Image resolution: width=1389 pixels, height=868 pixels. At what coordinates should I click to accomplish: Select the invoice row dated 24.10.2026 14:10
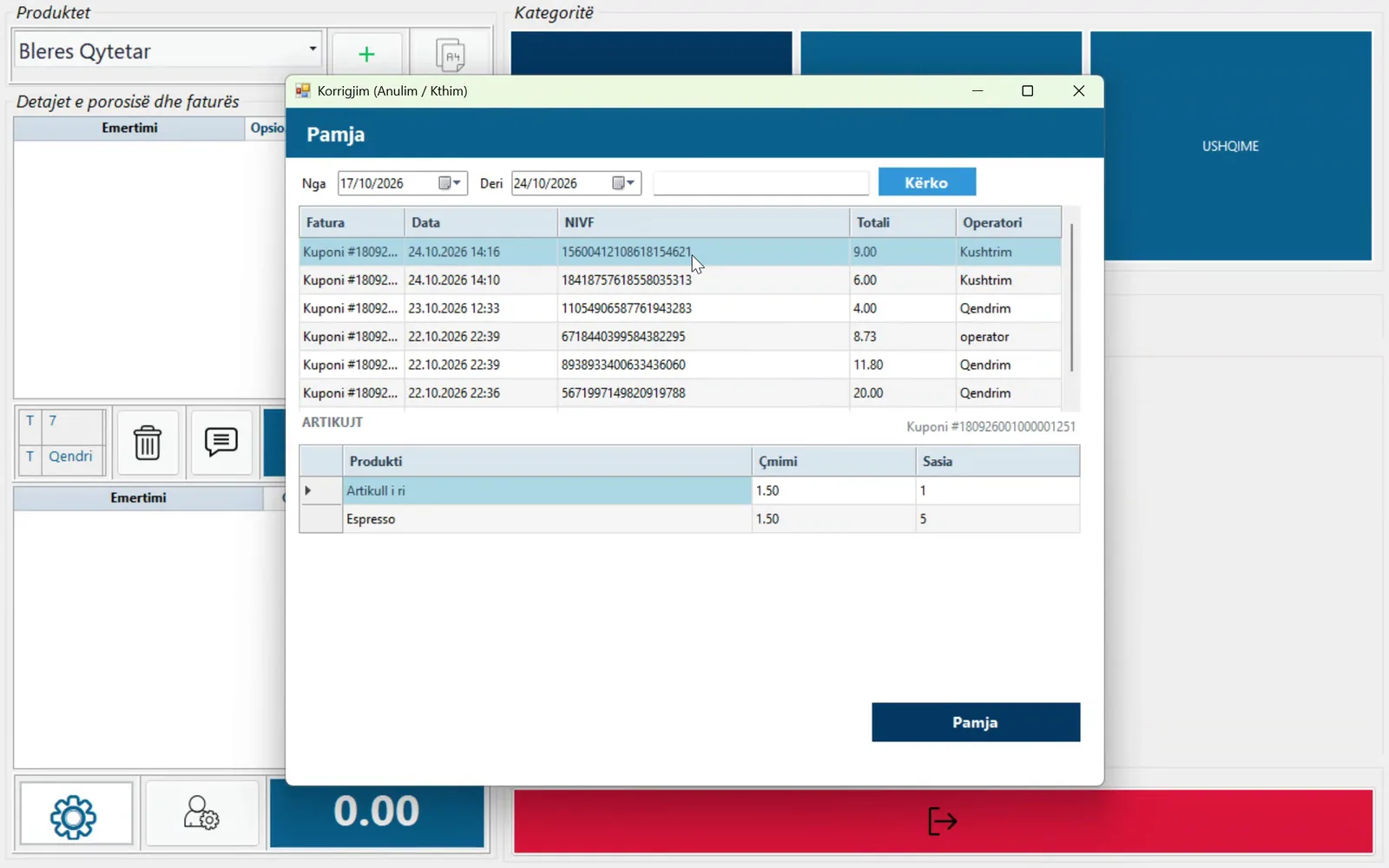680,280
